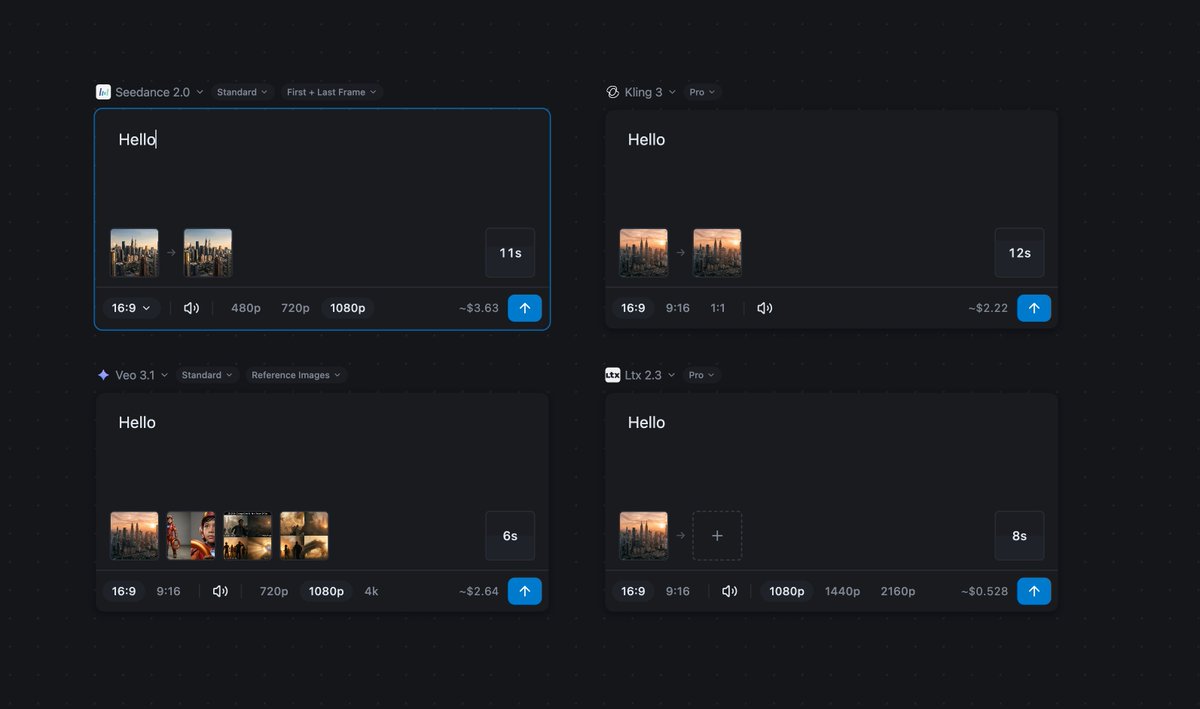Click the fourth Veo reference image thumbnail
Image resolution: width=1200 pixels, height=709 pixels.
[x=304, y=536]
